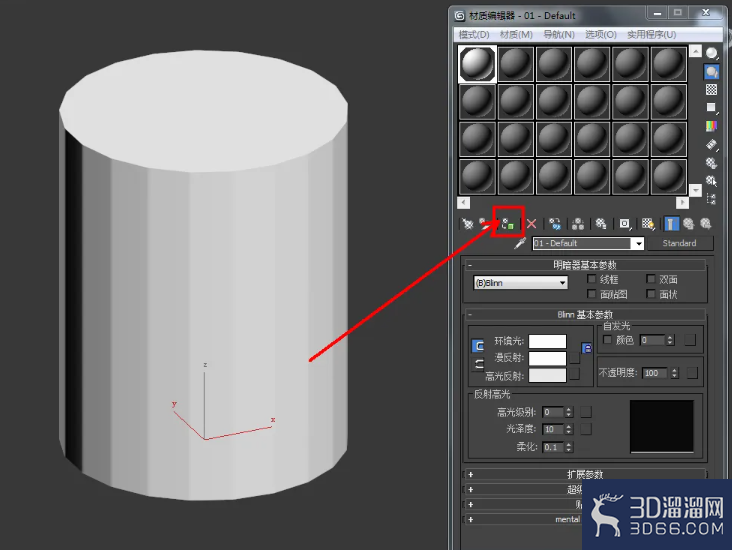Image resolution: width=732 pixels, height=550 pixels.
Task: Click the 不透明度 value field
Action: coord(655,373)
